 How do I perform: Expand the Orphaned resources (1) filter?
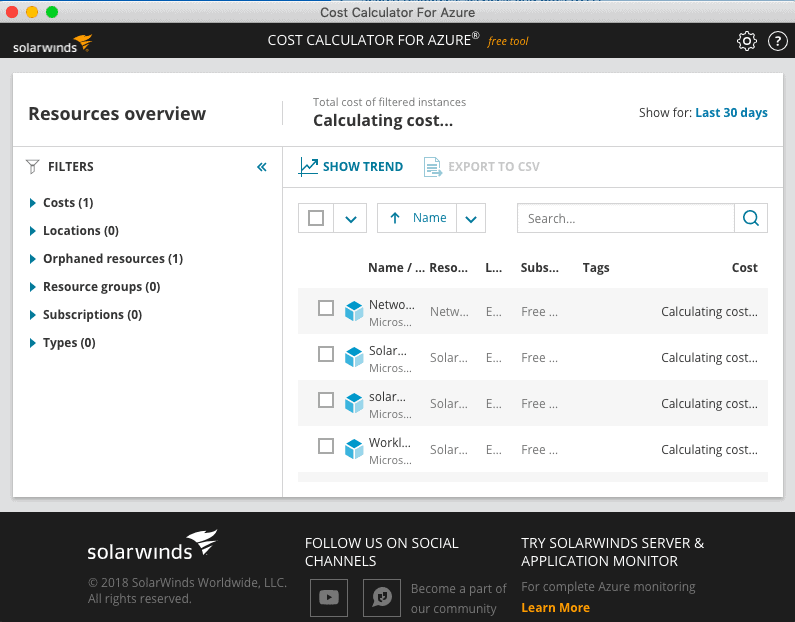point(106,259)
